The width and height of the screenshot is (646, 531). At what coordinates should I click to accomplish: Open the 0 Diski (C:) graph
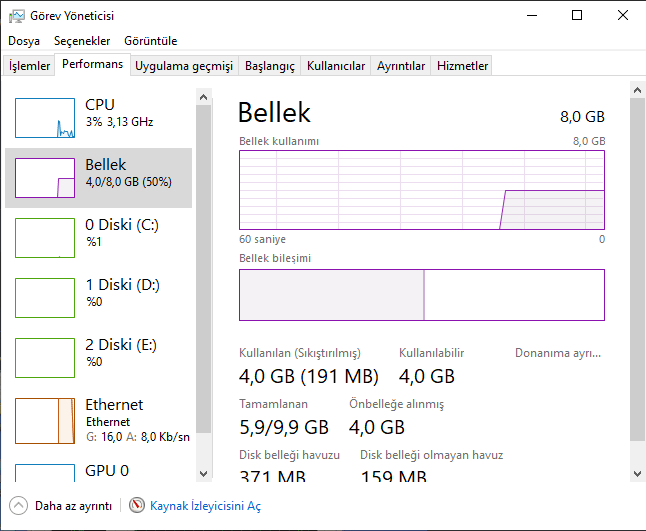point(45,238)
